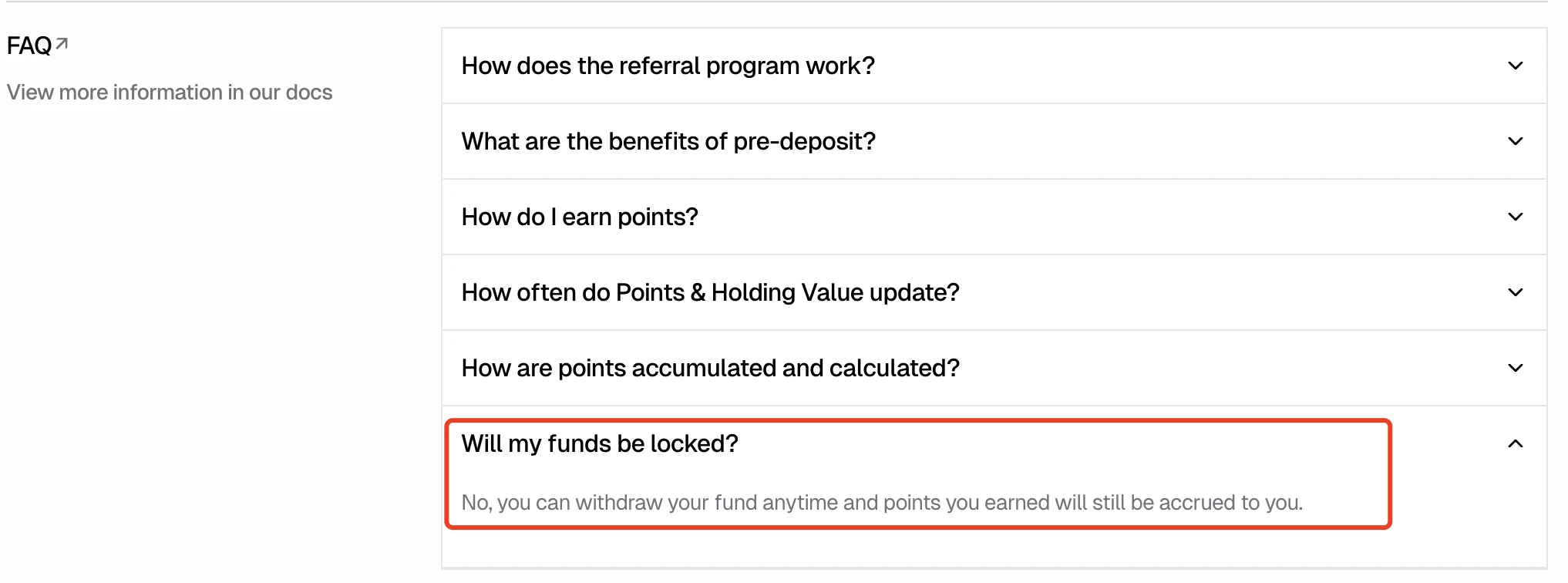This screenshot has height=583, width=1568.
Task: Expand 'What are the benefits of pre-deposit?'
Action: 668,141
